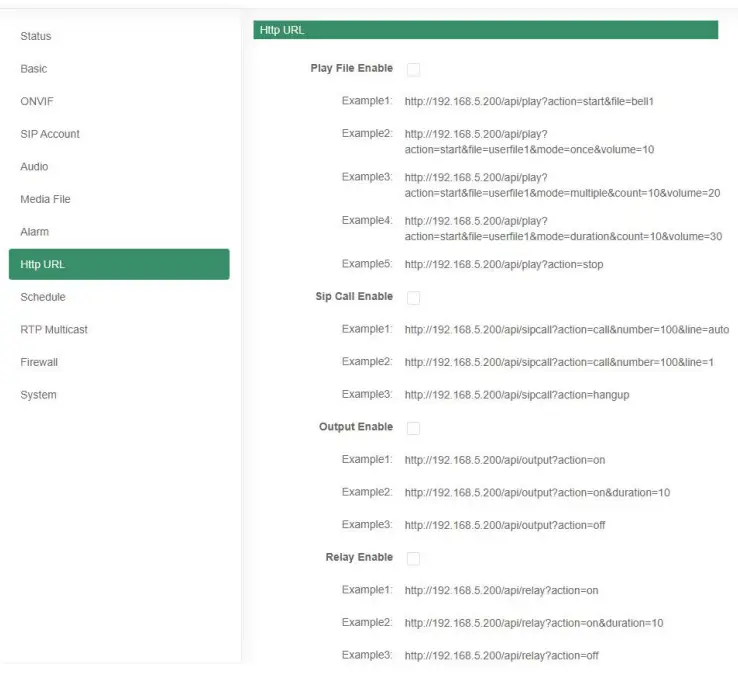
Task: Enable the Play File Enable checkbox
Action: [x=413, y=69]
